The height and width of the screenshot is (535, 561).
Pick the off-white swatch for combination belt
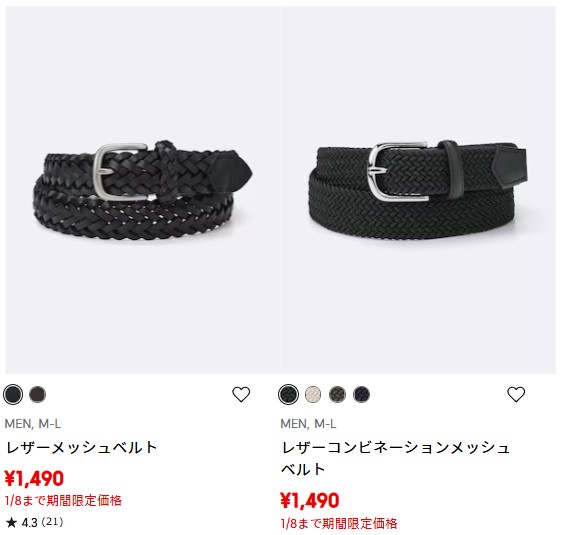313,394
